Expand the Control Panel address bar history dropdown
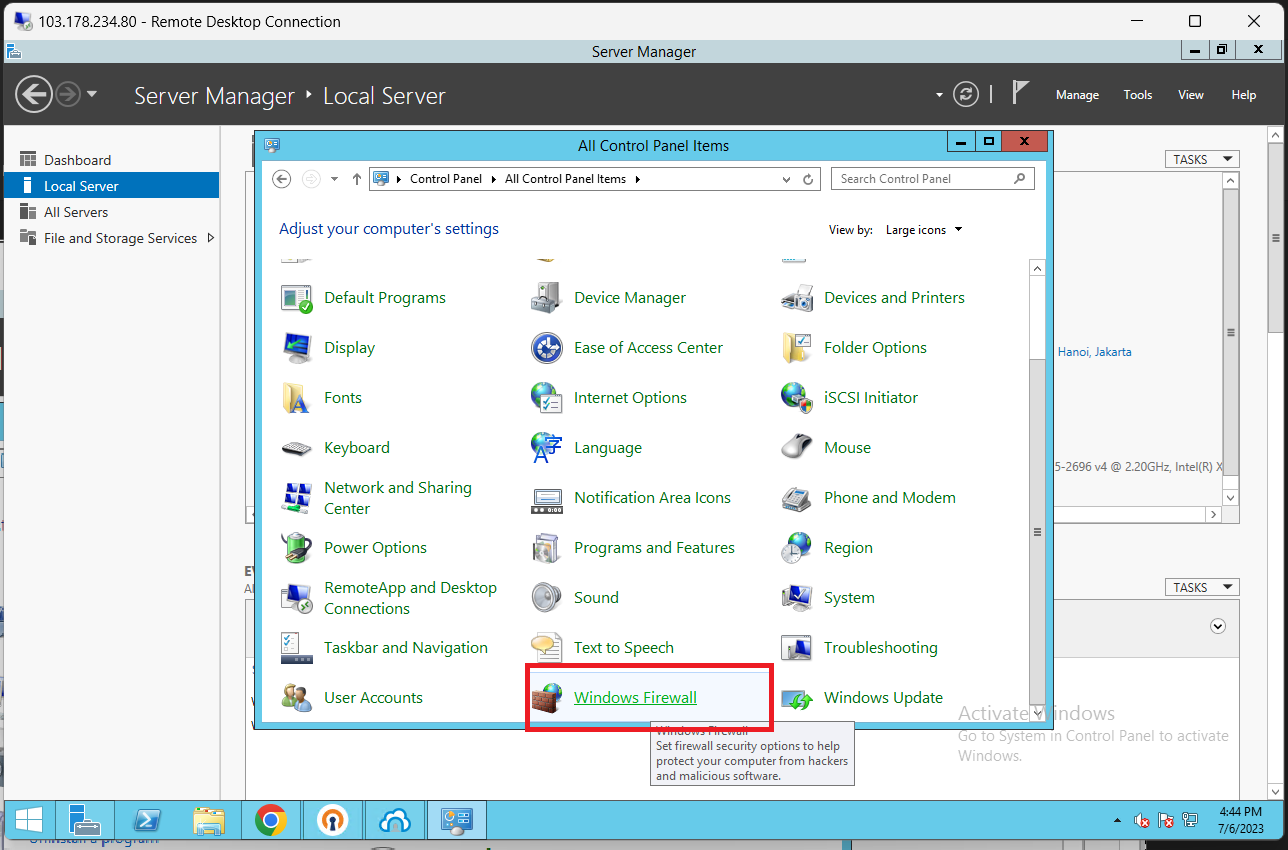The width and height of the screenshot is (1288, 850). (786, 179)
